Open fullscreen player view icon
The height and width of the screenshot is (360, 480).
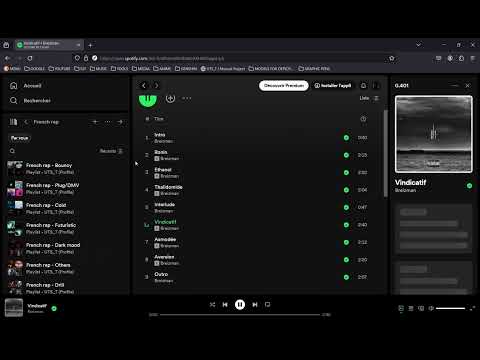coord(472,308)
